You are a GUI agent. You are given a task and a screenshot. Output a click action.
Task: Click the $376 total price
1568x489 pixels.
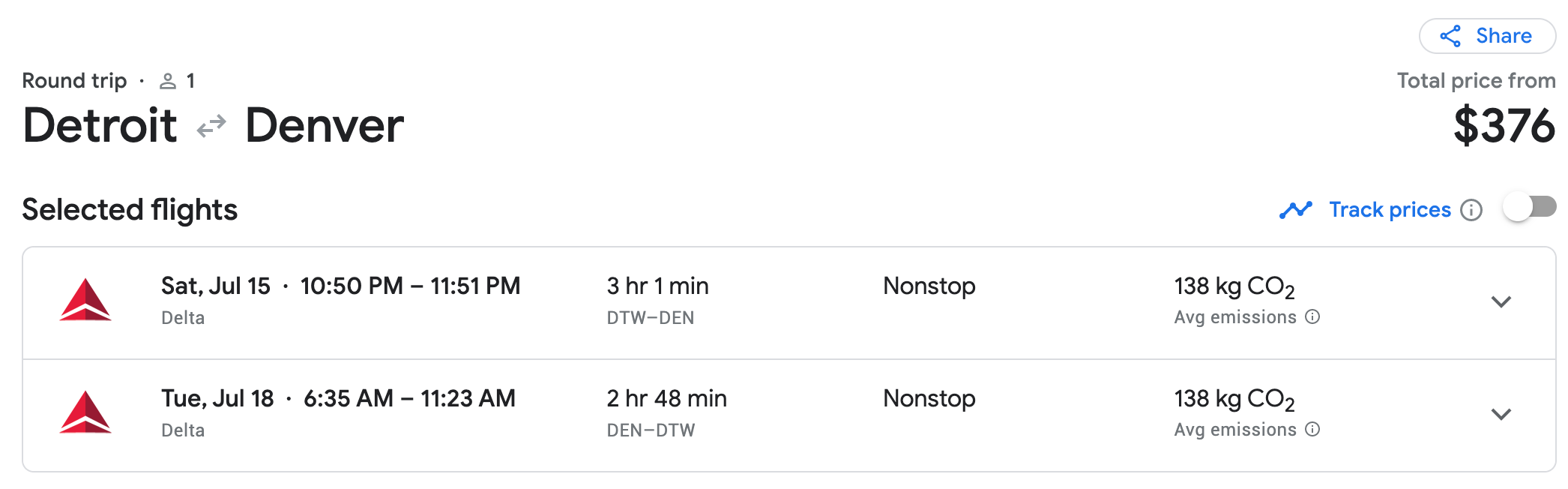[1504, 125]
